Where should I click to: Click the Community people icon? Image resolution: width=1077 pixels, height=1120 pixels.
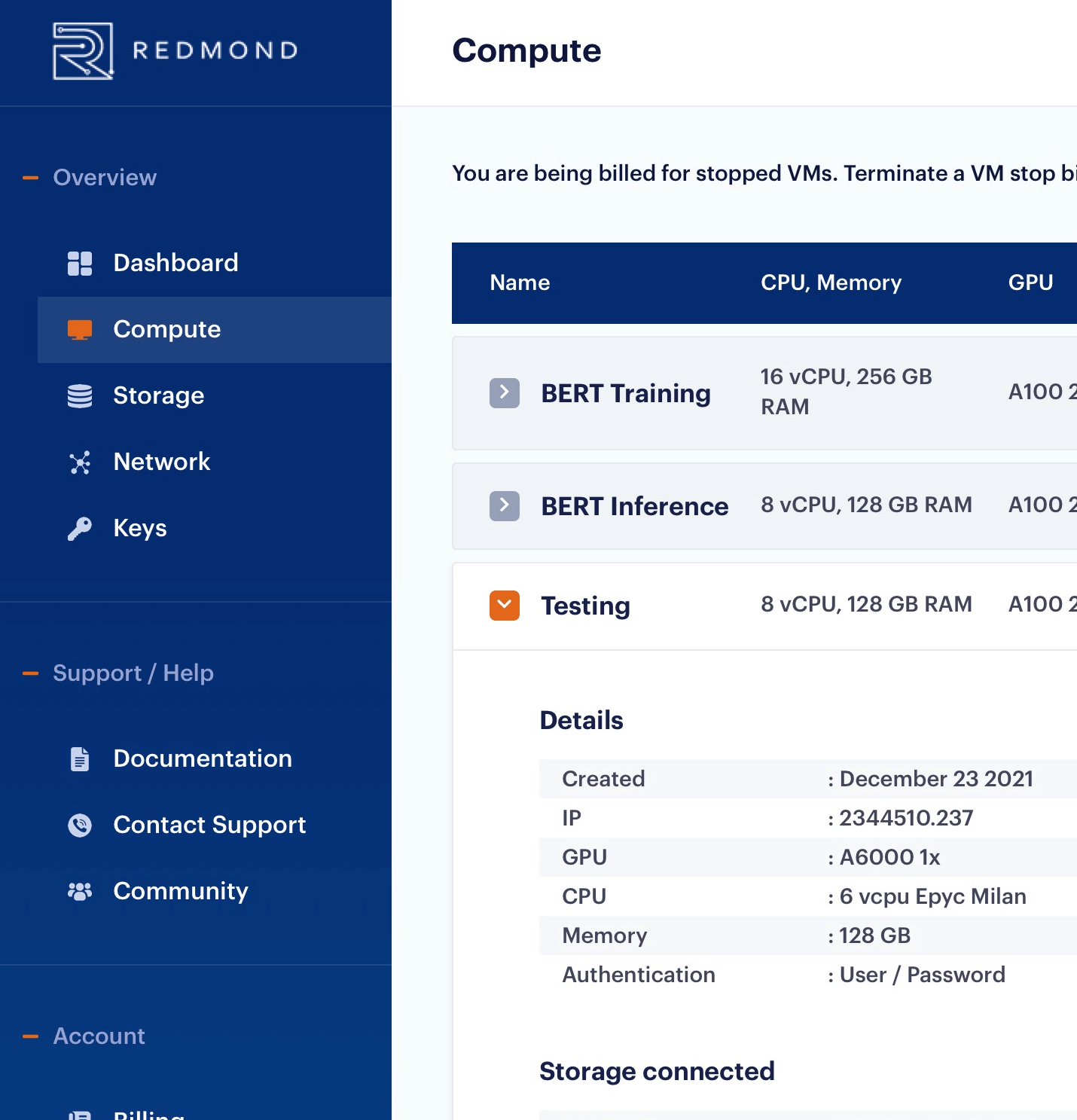click(x=80, y=892)
